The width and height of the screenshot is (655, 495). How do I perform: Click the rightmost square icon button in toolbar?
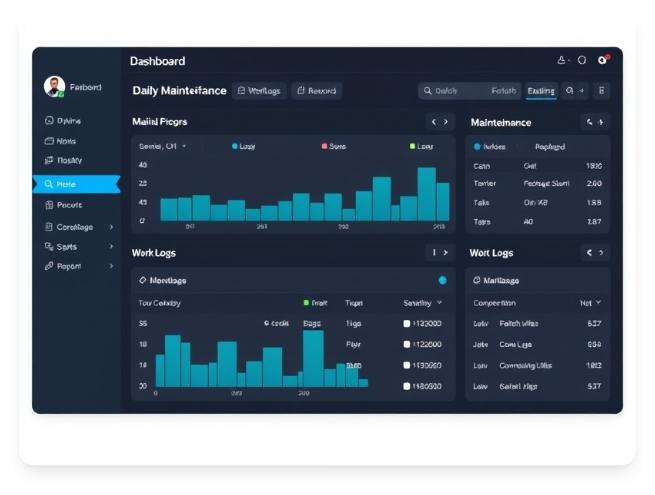(x=600, y=91)
